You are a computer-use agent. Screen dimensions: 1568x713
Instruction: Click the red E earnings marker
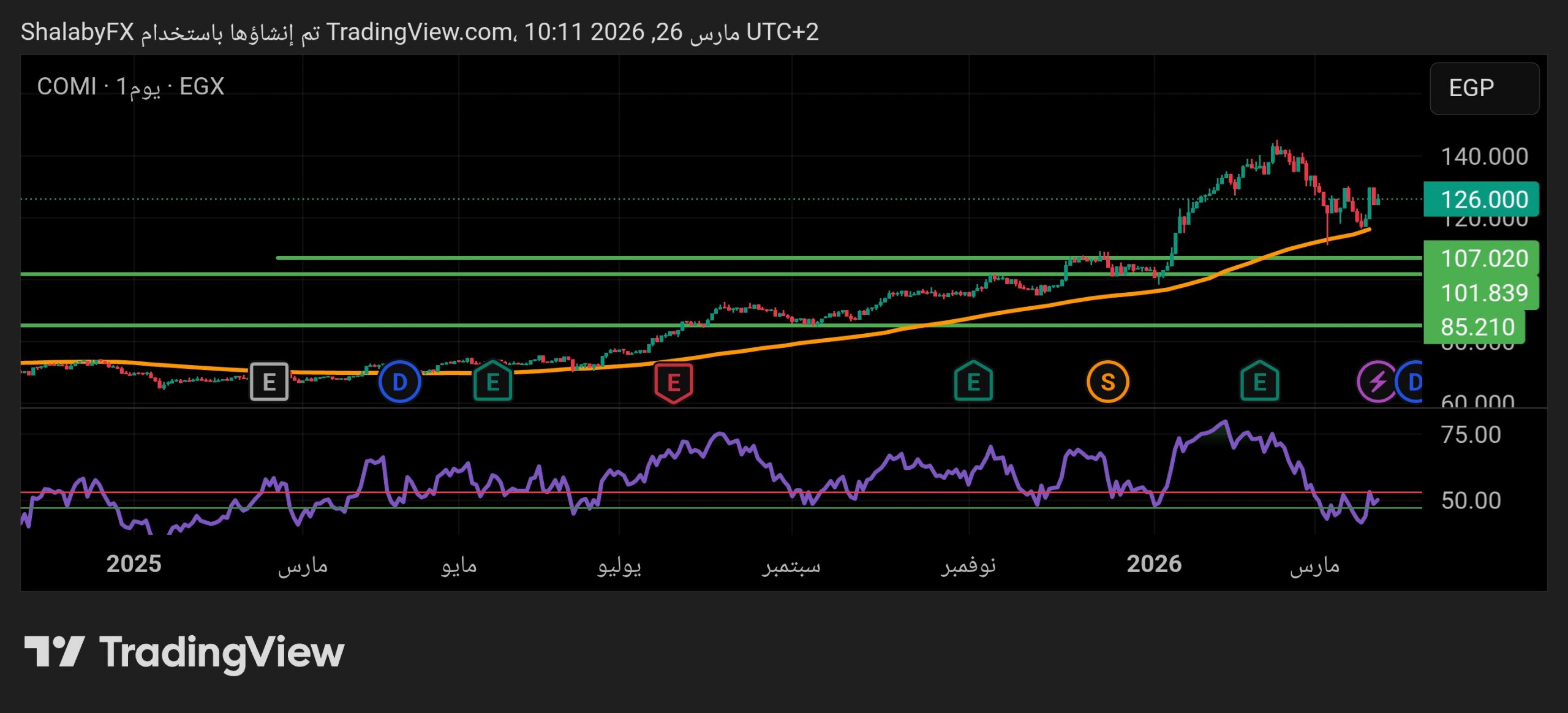(673, 383)
